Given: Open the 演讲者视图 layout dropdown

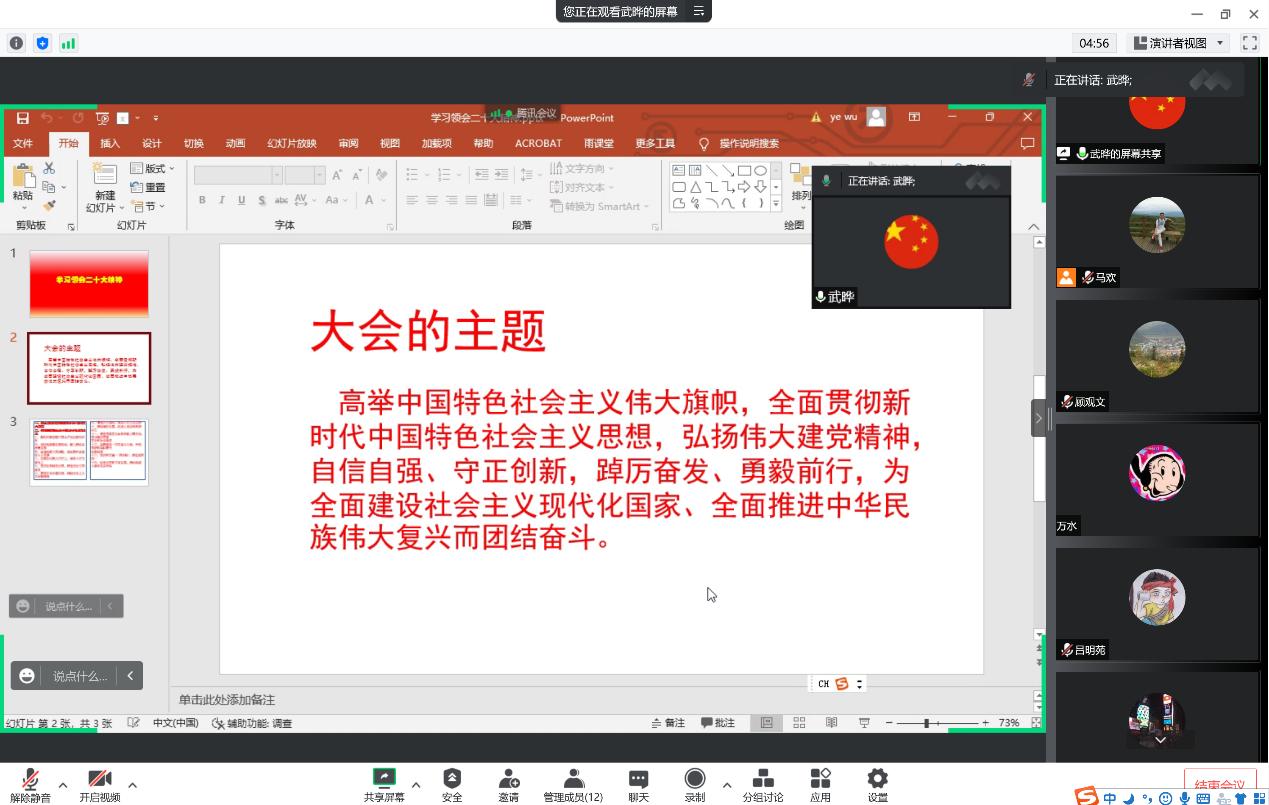Looking at the screenshot, I should point(1178,43).
